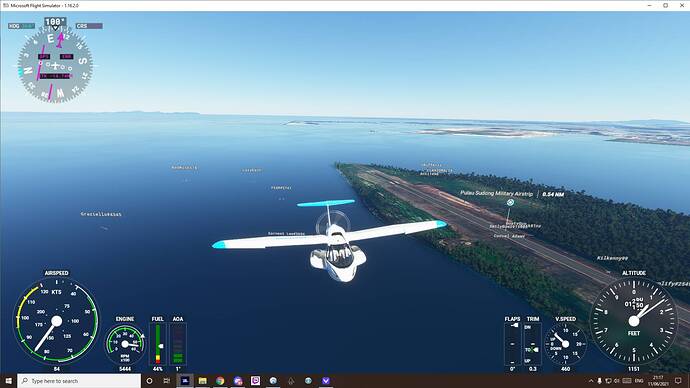
Task: Click the player nametag Kilkenny09
Action: click(x=613, y=258)
